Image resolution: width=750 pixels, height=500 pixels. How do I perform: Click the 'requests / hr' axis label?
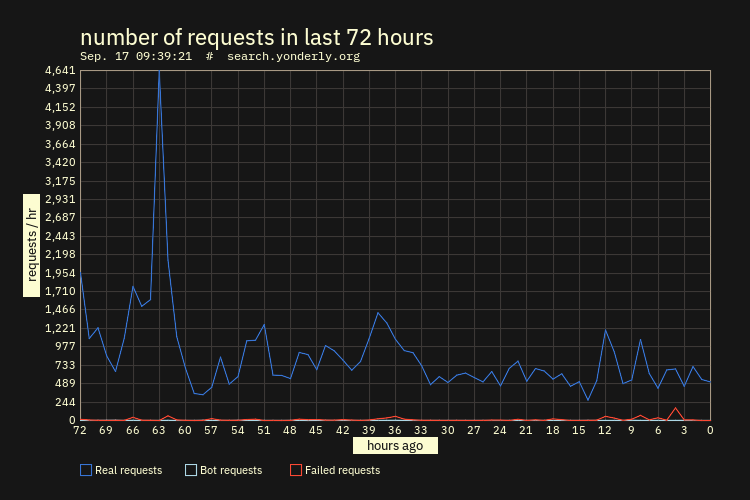32,245
